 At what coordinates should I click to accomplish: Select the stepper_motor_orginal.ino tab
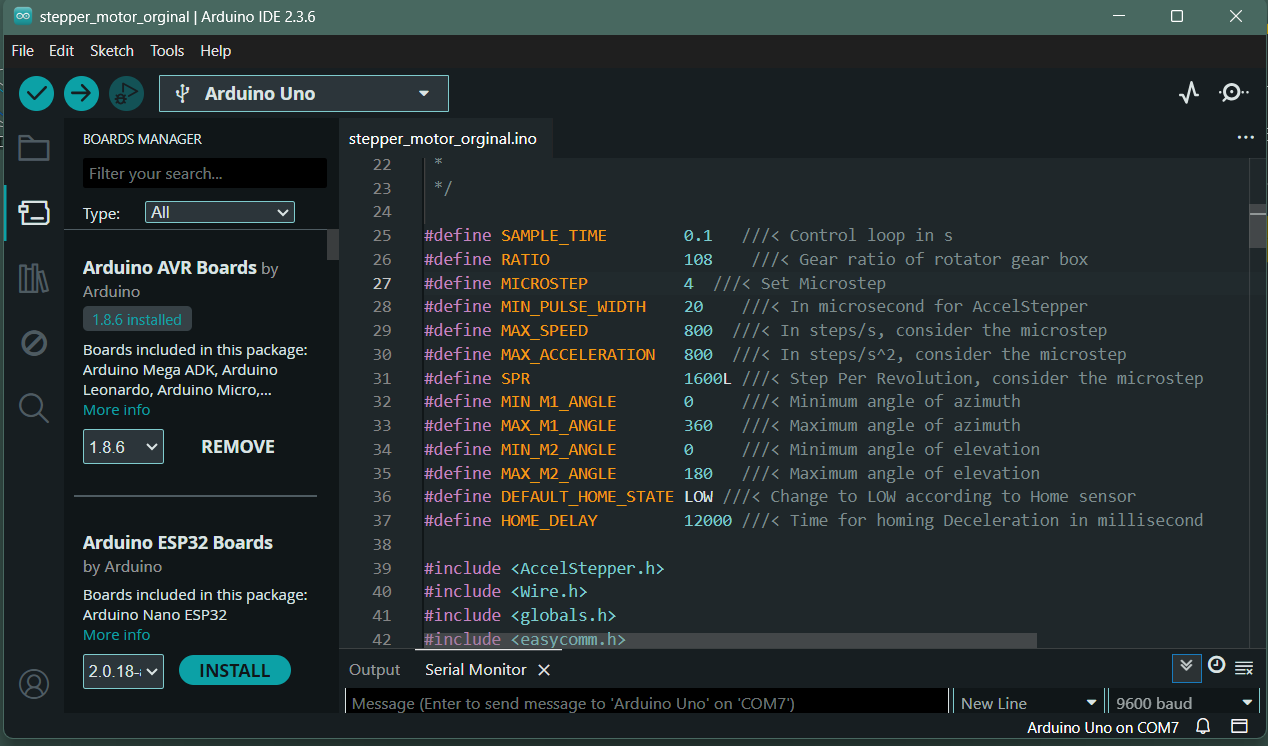pyautogui.click(x=443, y=139)
